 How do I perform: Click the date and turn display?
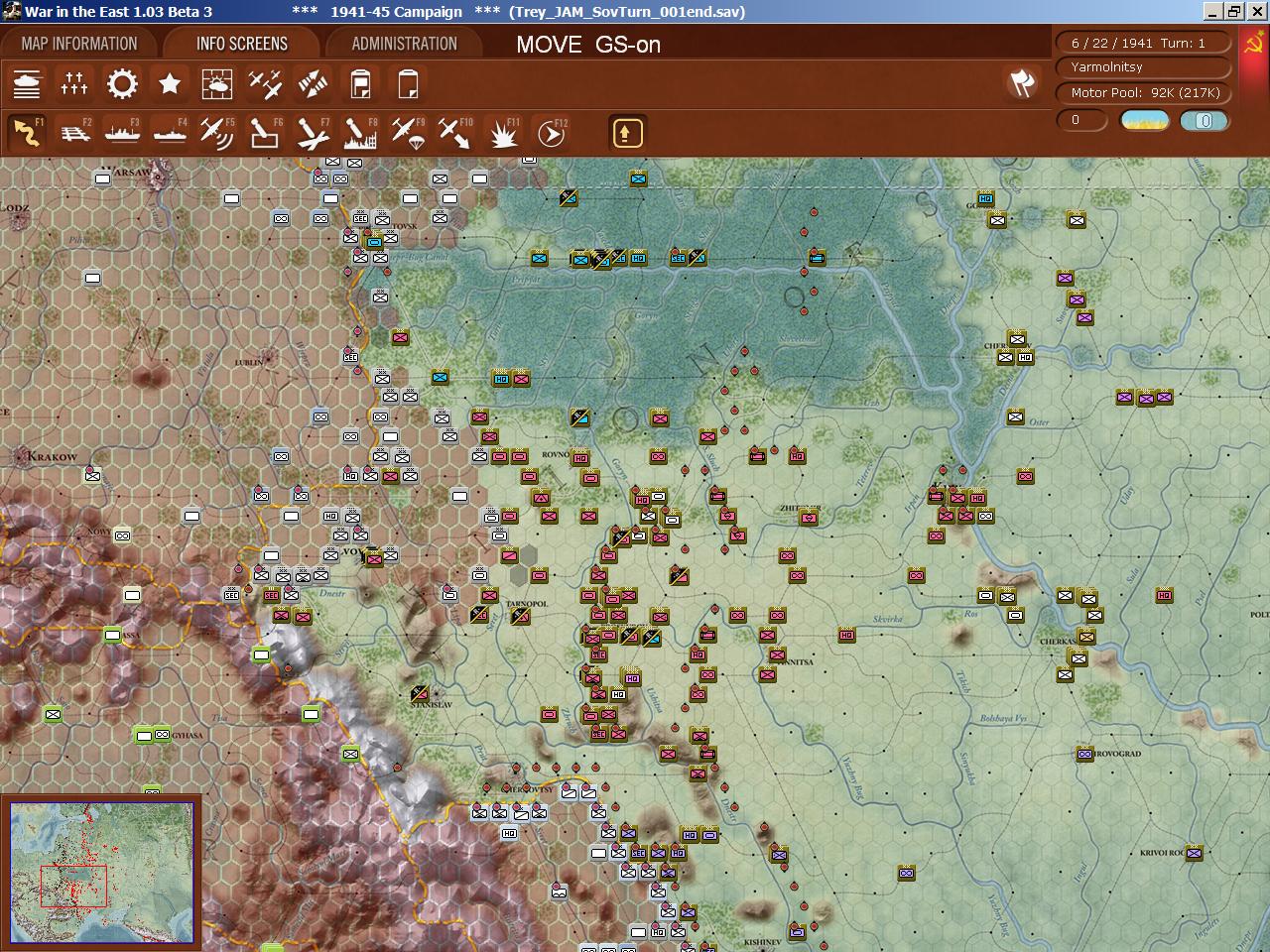point(1143,43)
